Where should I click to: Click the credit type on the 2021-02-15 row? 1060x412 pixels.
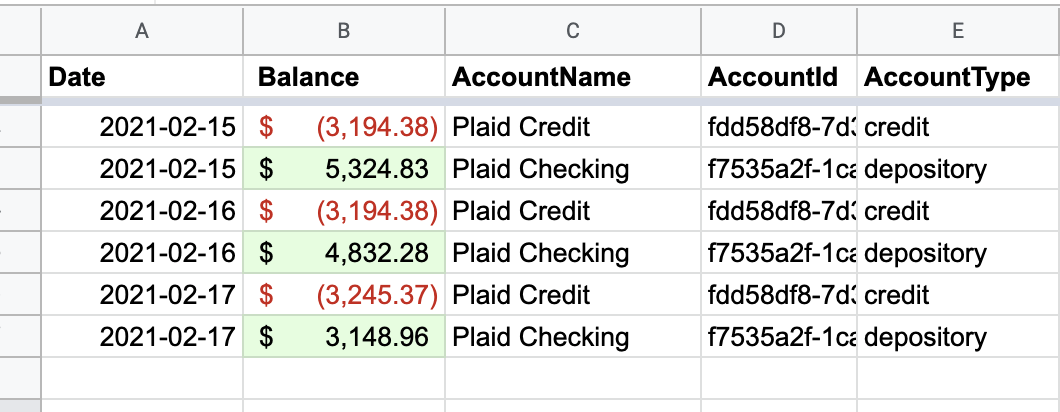[x=958, y=127]
